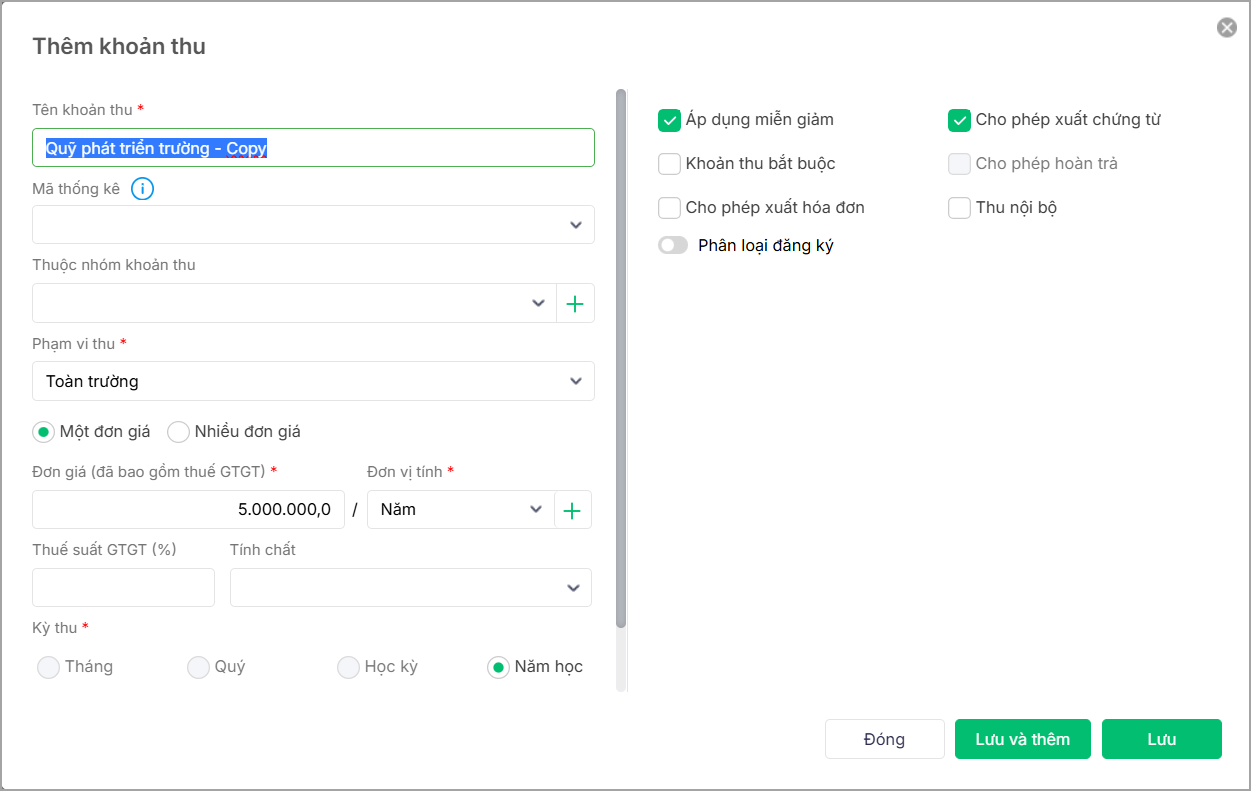Expand the Phạm vi thu dropdown

pos(313,381)
